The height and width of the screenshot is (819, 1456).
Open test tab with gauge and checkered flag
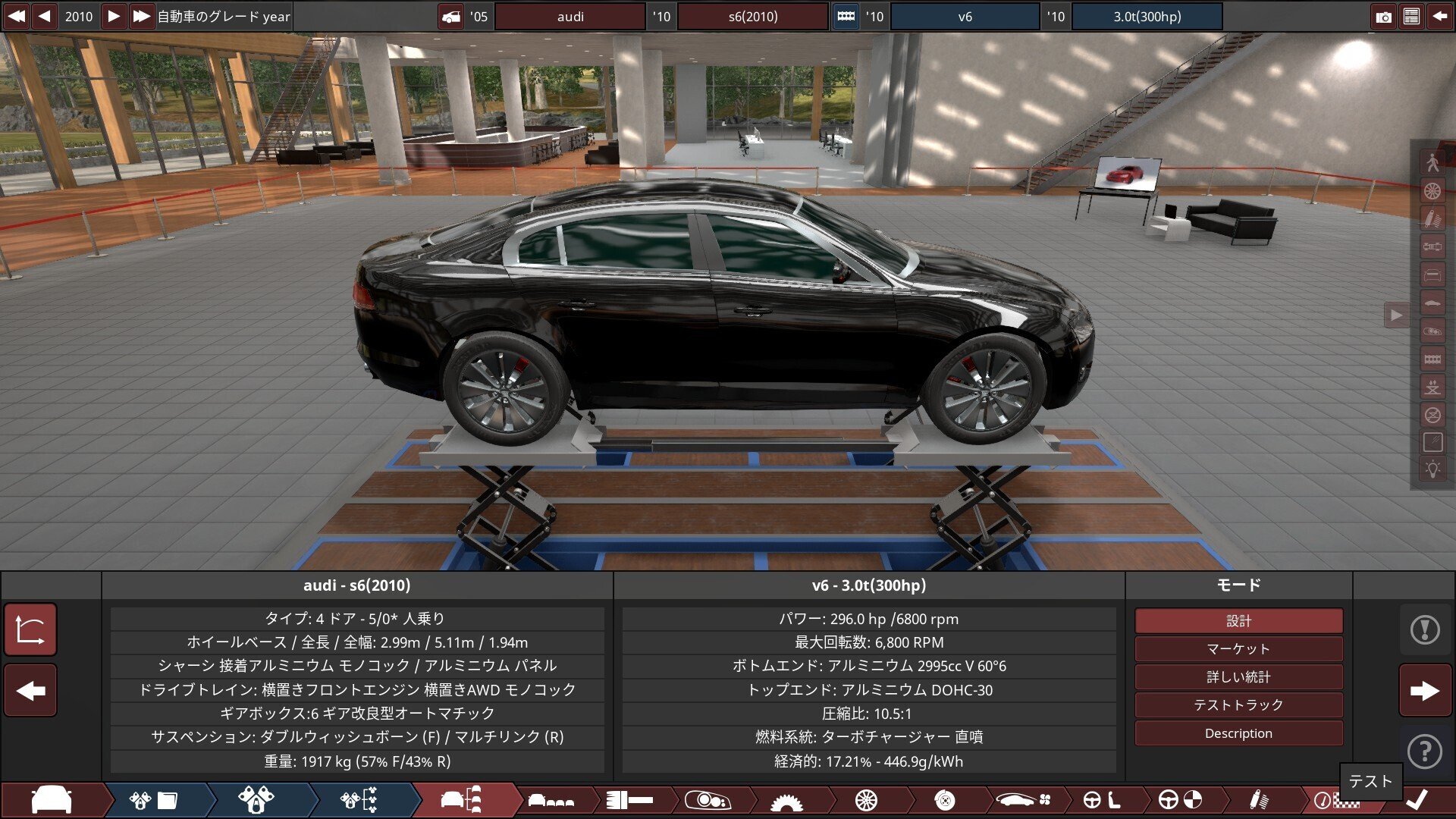point(1336,801)
